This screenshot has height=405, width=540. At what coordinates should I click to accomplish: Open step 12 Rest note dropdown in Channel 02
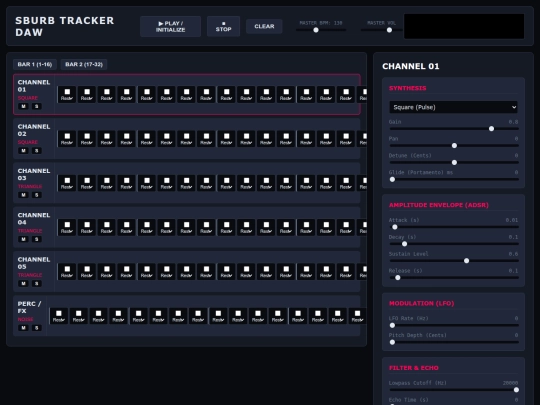click(286, 143)
